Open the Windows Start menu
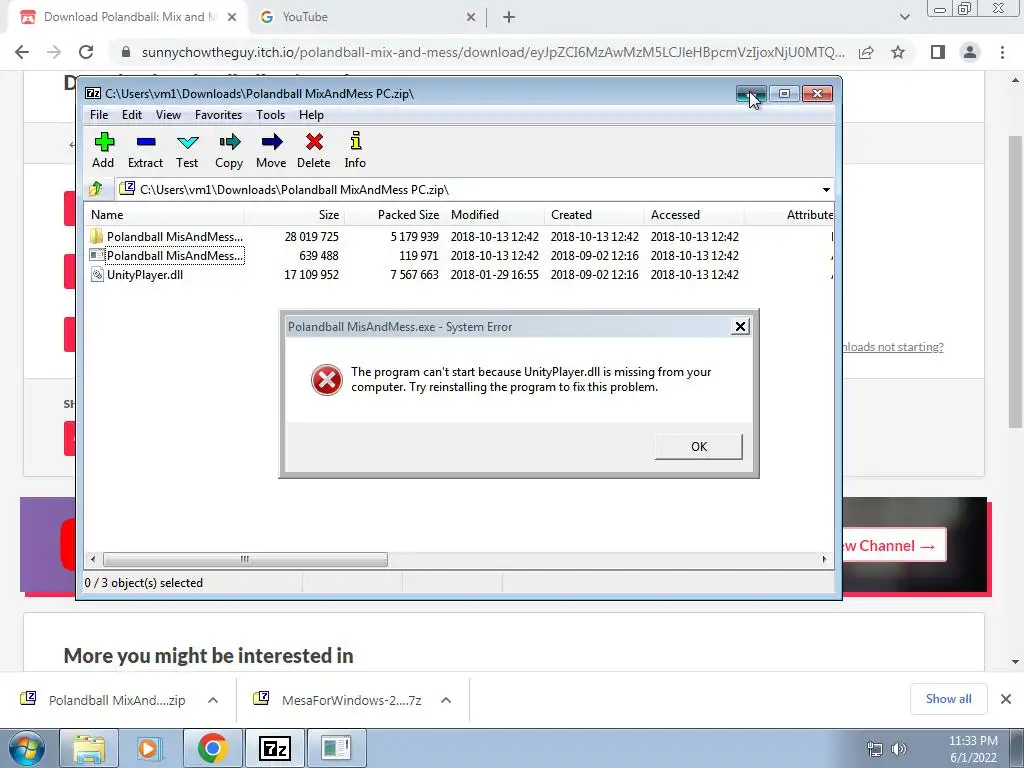This screenshot has height=768, width=1024. coord(26,748)
